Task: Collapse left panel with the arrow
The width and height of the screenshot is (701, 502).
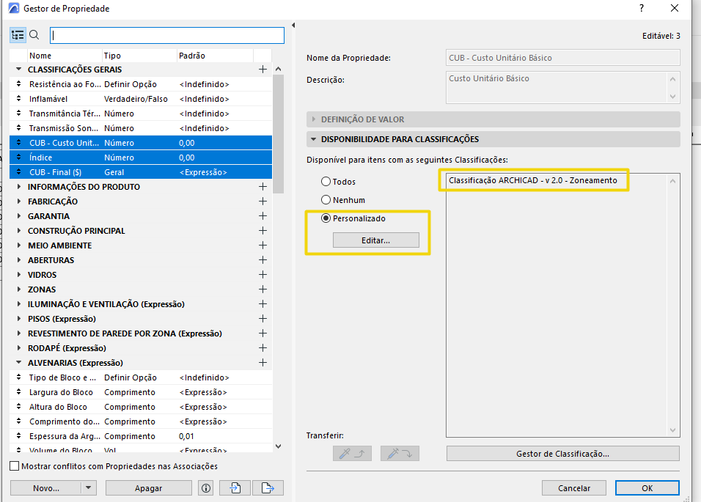Action: tap(293, 25)
